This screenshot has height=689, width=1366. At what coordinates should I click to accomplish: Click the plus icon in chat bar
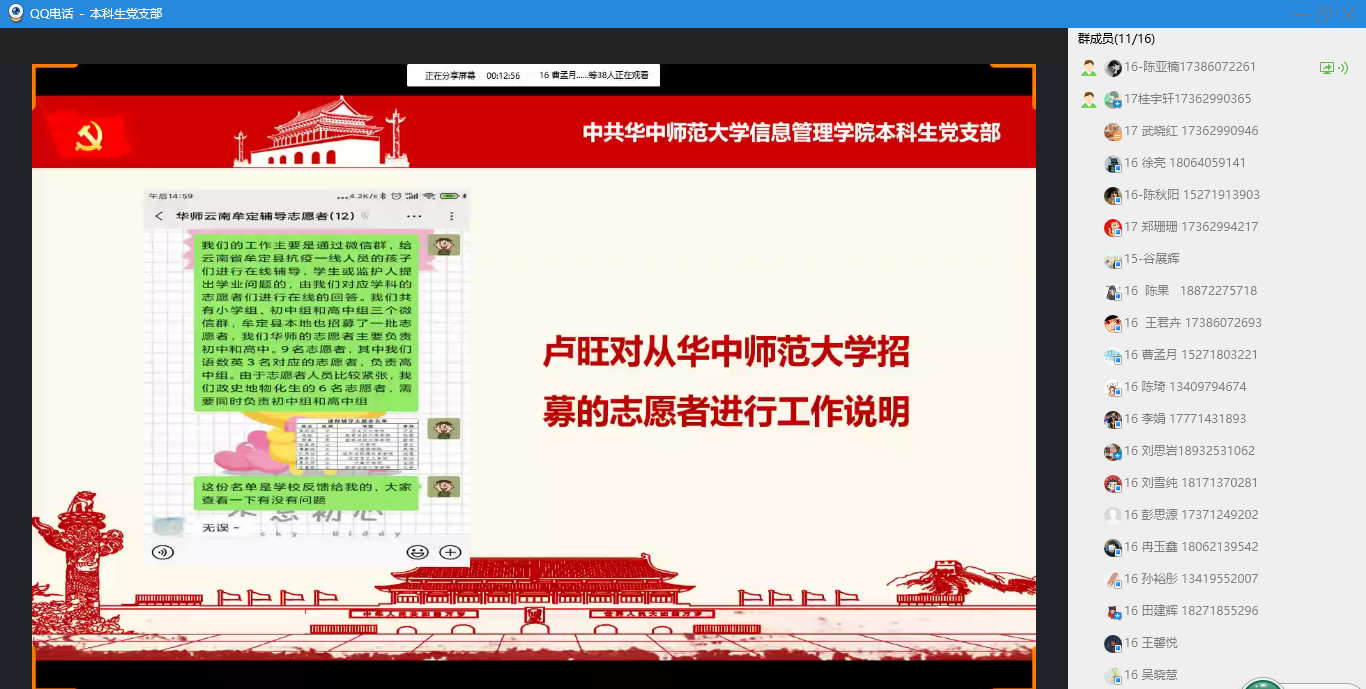pyautogui.click(x=450, y=552)
